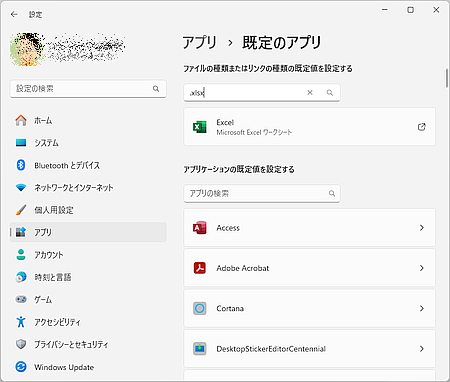The image size is (450, 382).
Task: Click the accessibility person icon
Action: 21,322
